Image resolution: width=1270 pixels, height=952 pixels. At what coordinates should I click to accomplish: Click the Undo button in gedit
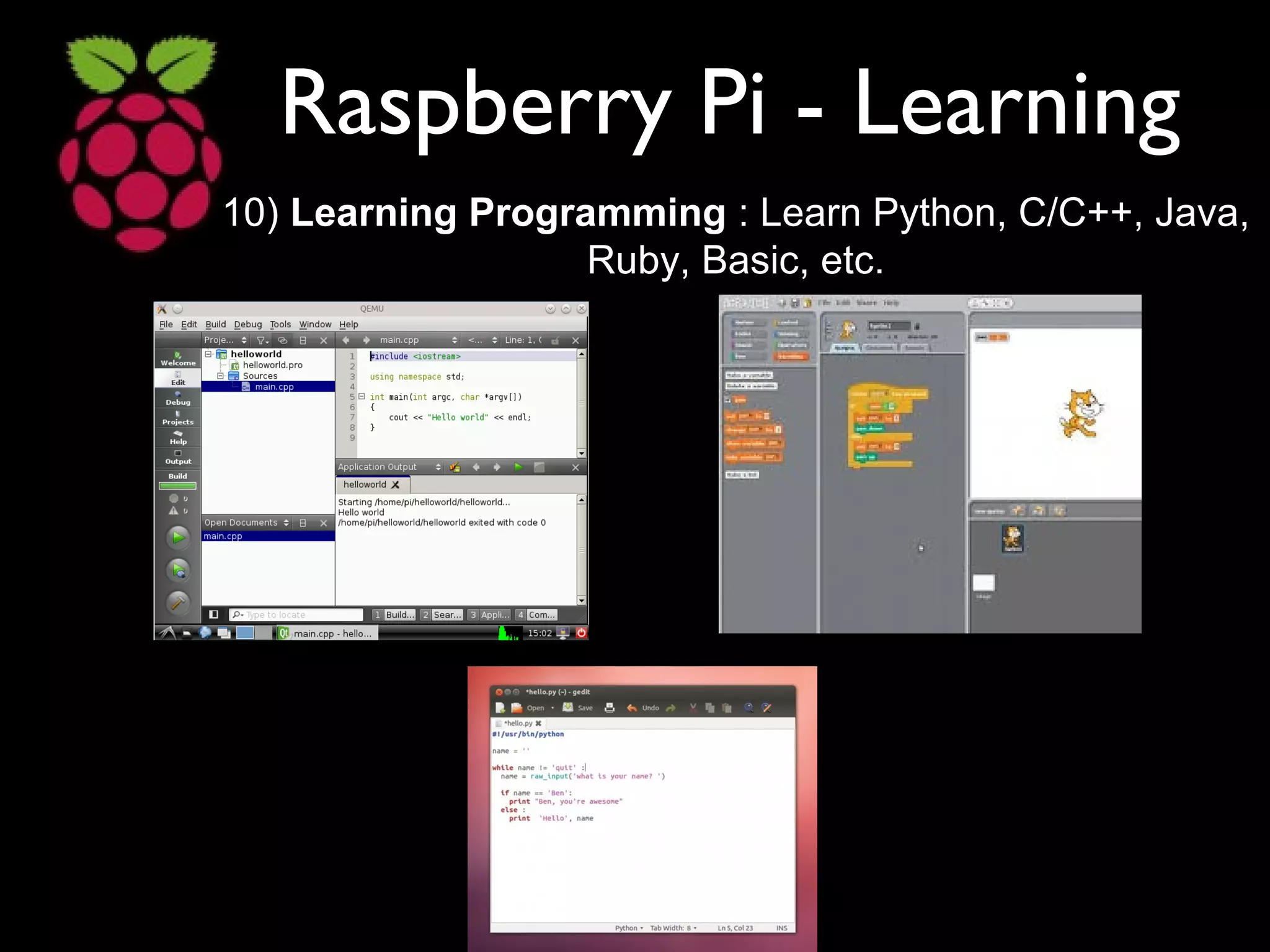click(643, 708)
